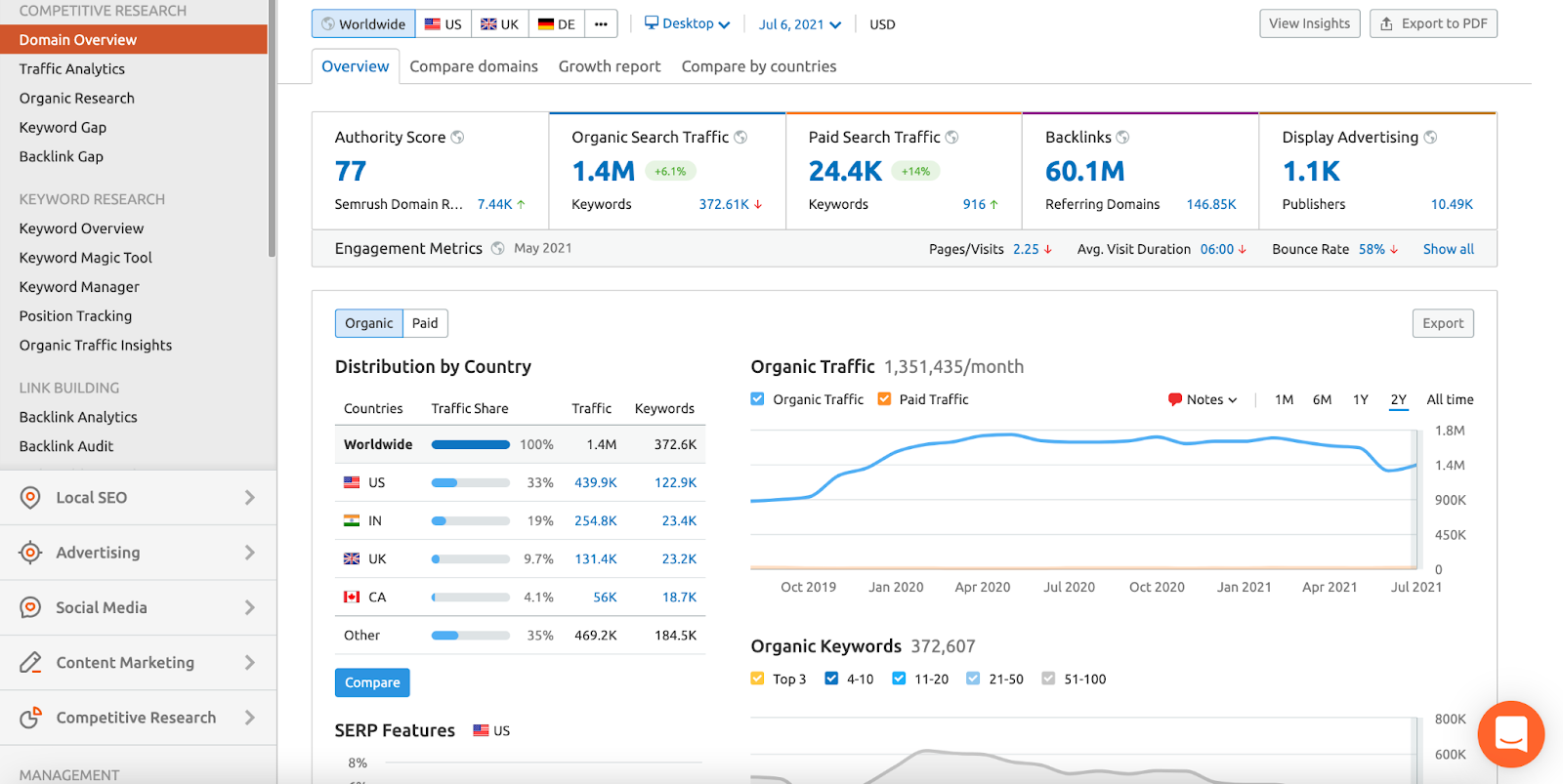Click the Other traffic share bar
The width and height of the screenshot is (1563, 784).
[x=471, y=635]
